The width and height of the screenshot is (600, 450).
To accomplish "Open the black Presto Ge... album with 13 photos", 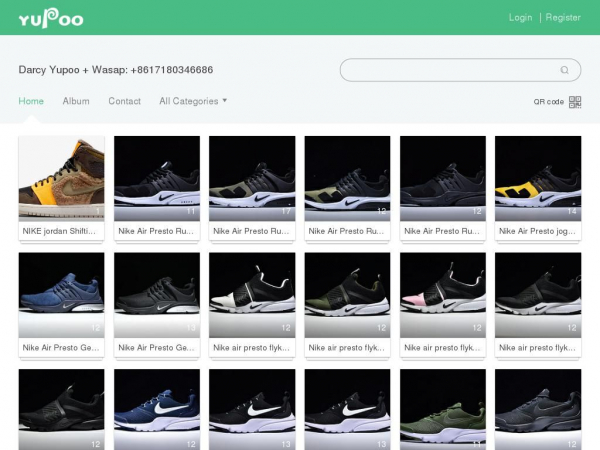I will 157,295.
